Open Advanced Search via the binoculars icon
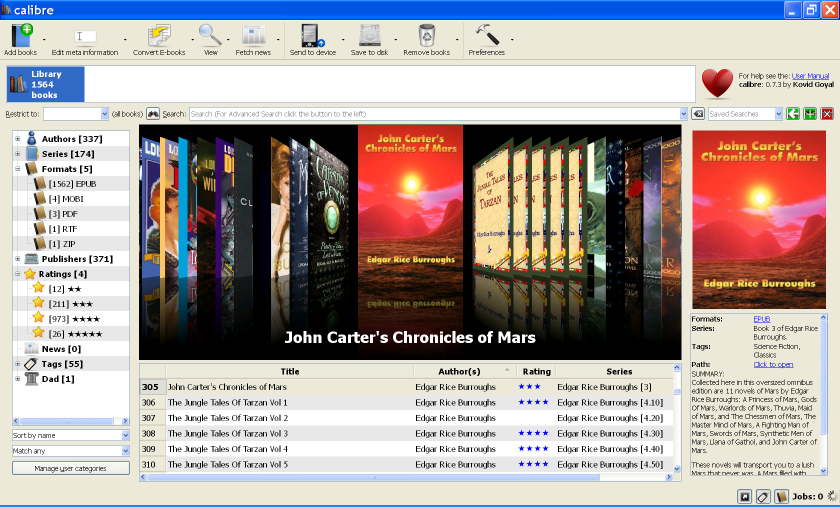 pos(153,114)
